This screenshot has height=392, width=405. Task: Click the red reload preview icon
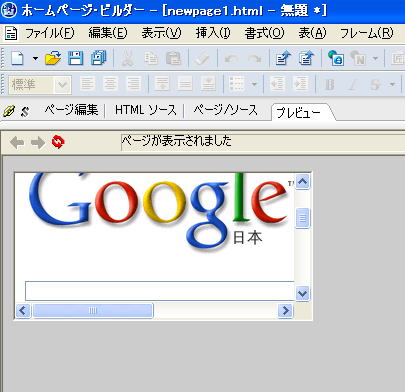pyautogui.click(x=58, y=142)
